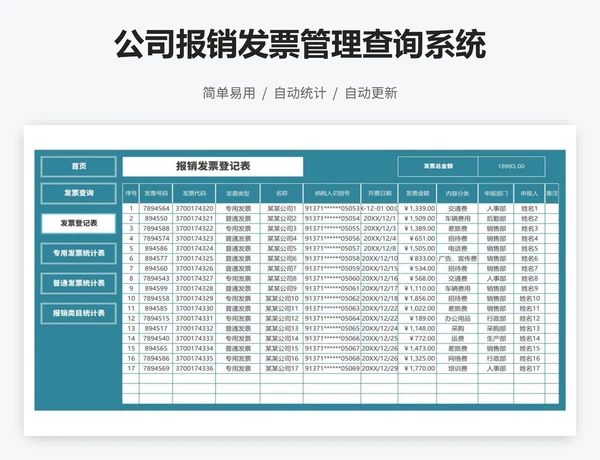600x460 pixels.
Task: Open the 专用发票统计表 sheet
Action: tap(78, 253)
